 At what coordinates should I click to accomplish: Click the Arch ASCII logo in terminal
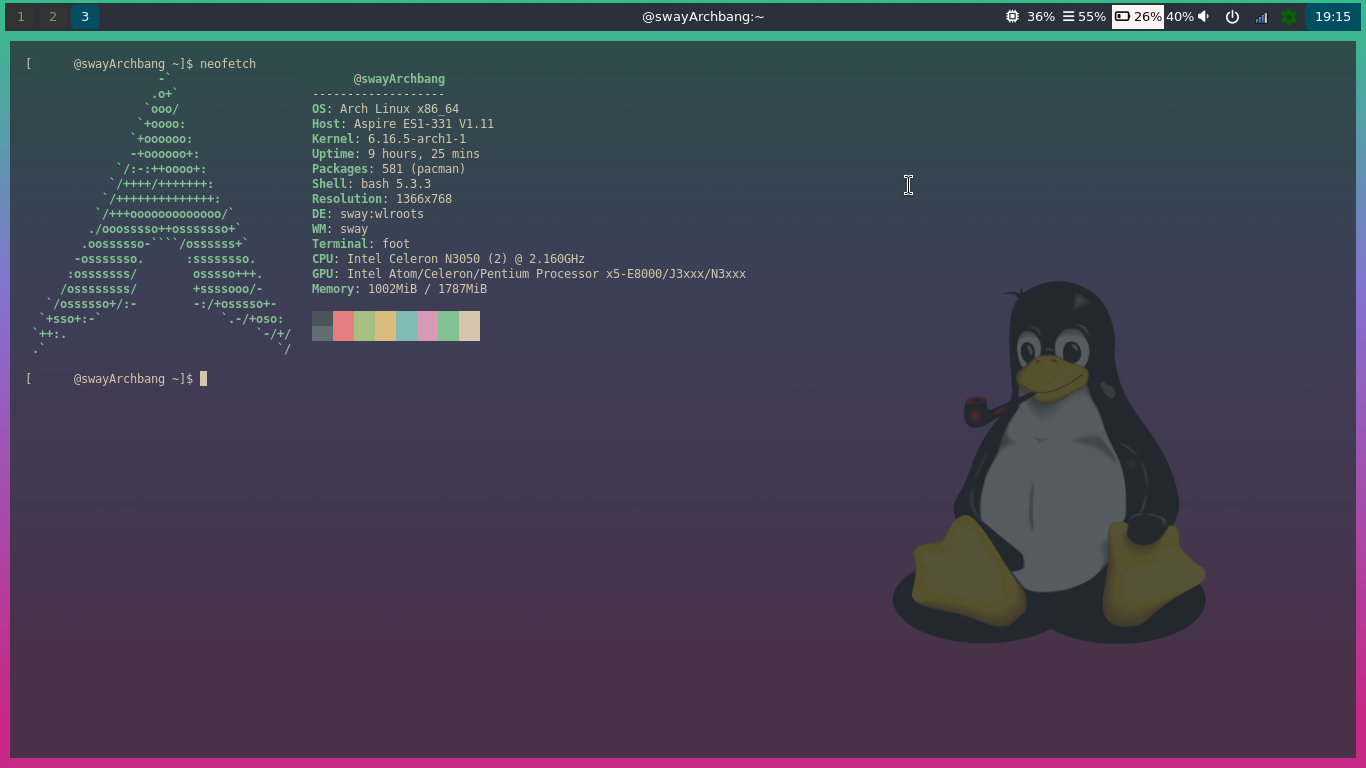(160, 213)
